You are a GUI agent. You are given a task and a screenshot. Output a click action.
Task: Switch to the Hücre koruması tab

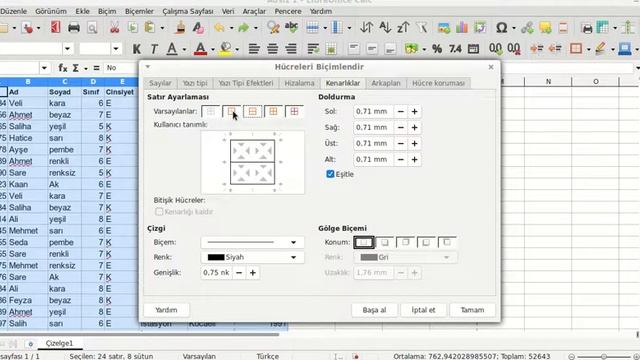438,83
